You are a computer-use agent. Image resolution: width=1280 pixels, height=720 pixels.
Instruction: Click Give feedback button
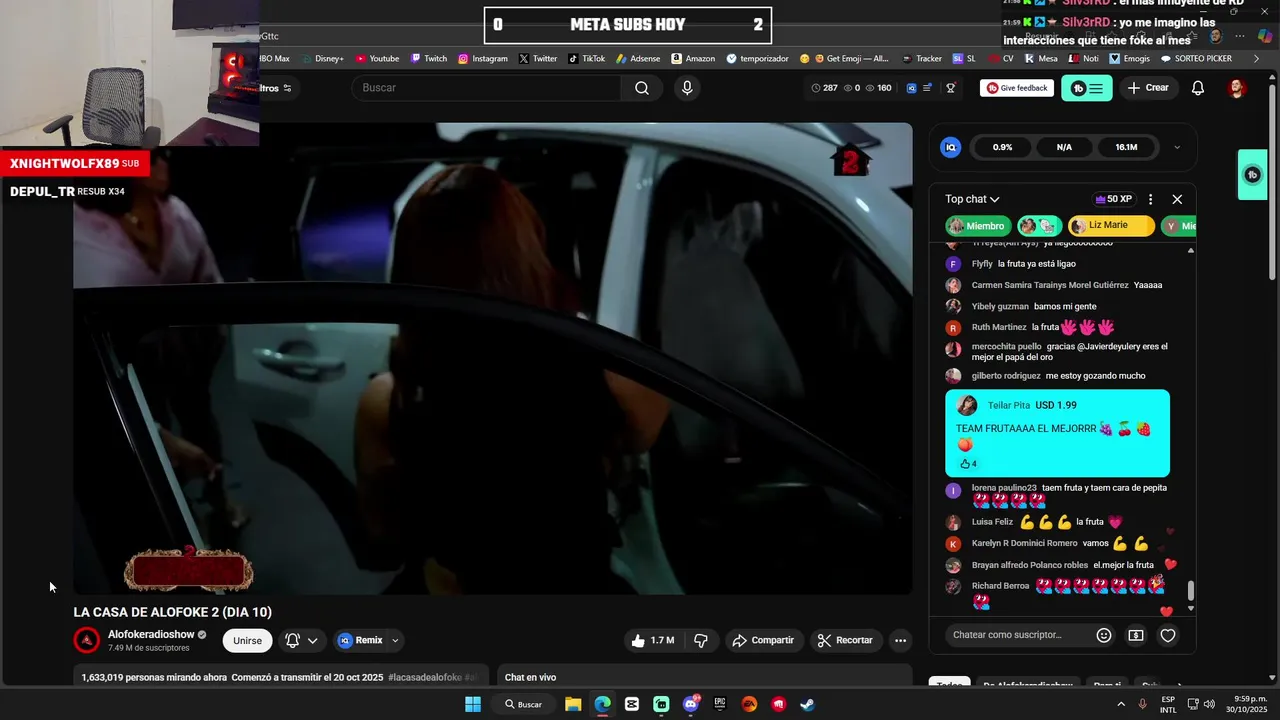(x=1017, y=88)
